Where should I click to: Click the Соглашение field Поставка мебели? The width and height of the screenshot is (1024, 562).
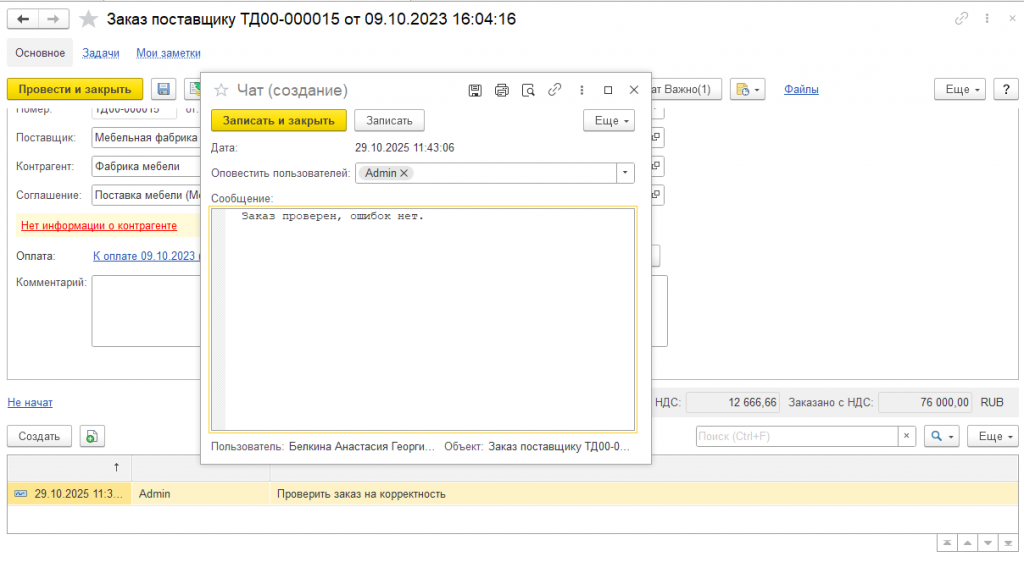(x=146, y=195)
